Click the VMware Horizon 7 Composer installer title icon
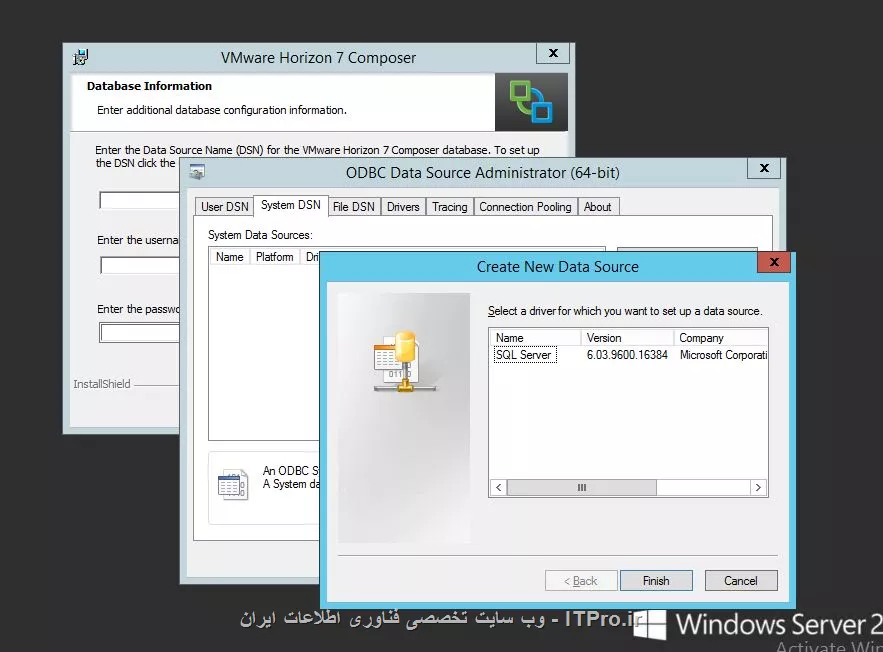The image size is (883, 652). click(81, 57)
